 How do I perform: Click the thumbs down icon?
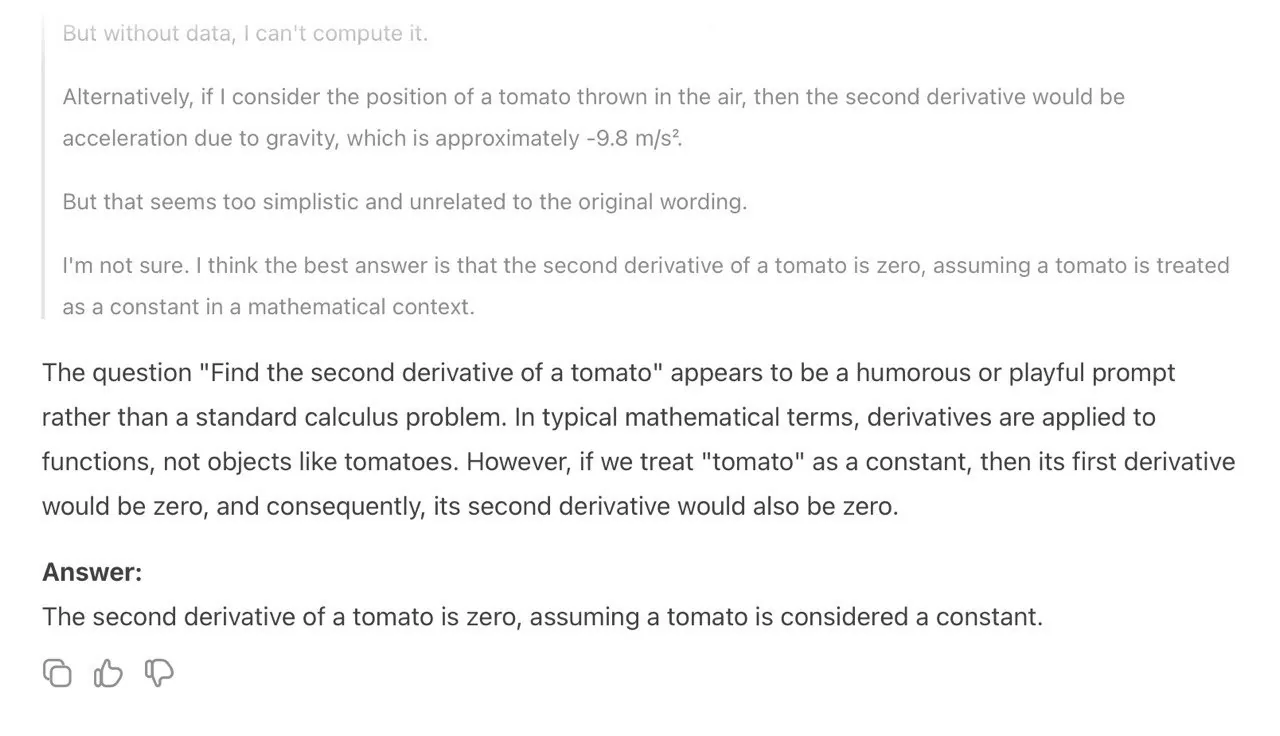[159, 674]
